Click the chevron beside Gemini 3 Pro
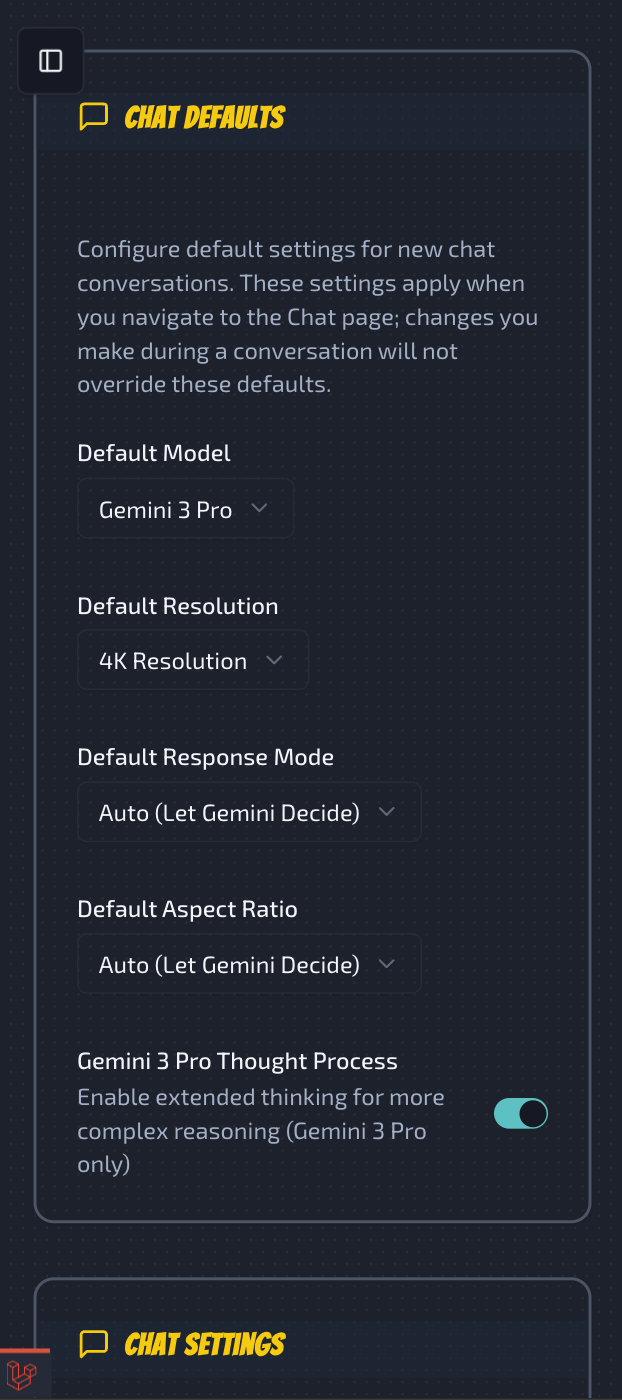 [259, 509]
